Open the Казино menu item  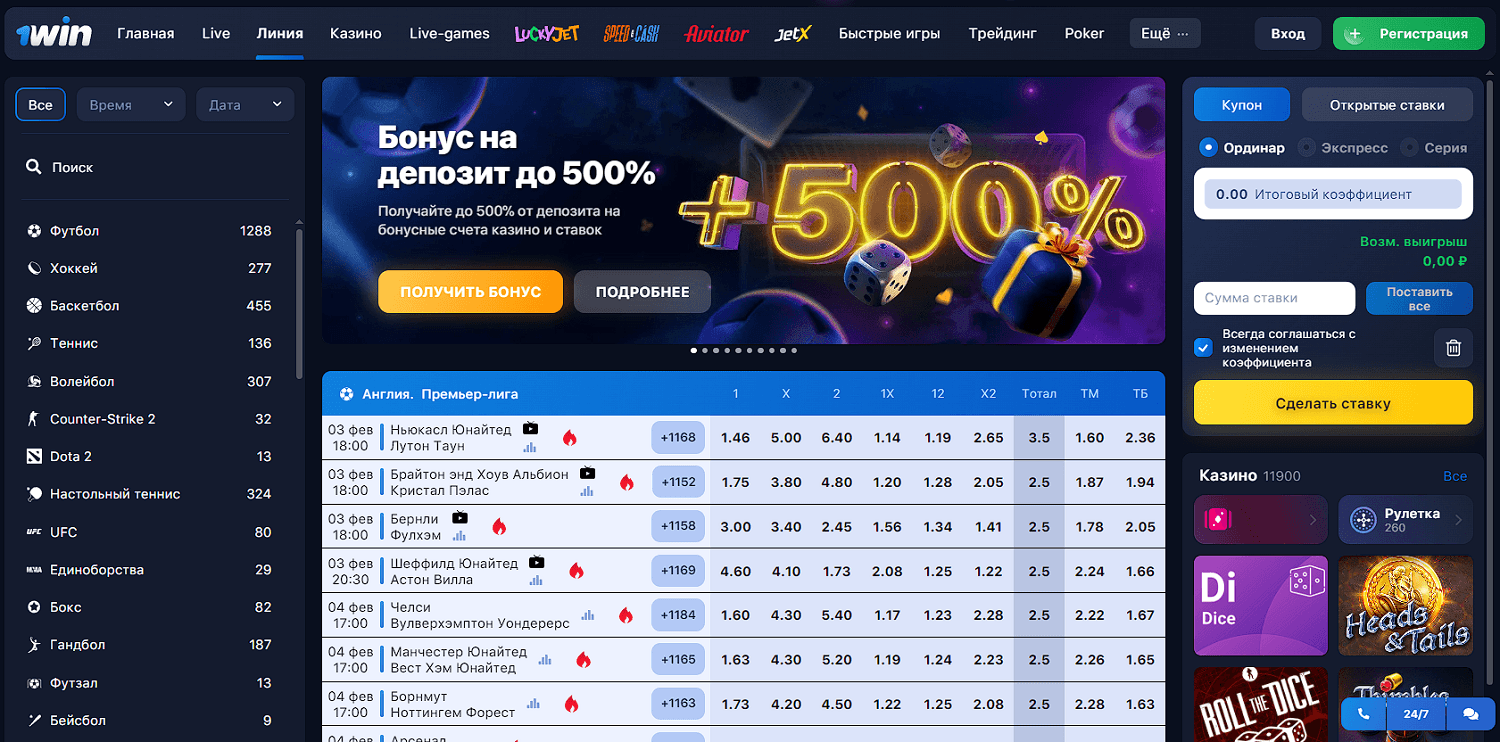click(356, 34)
